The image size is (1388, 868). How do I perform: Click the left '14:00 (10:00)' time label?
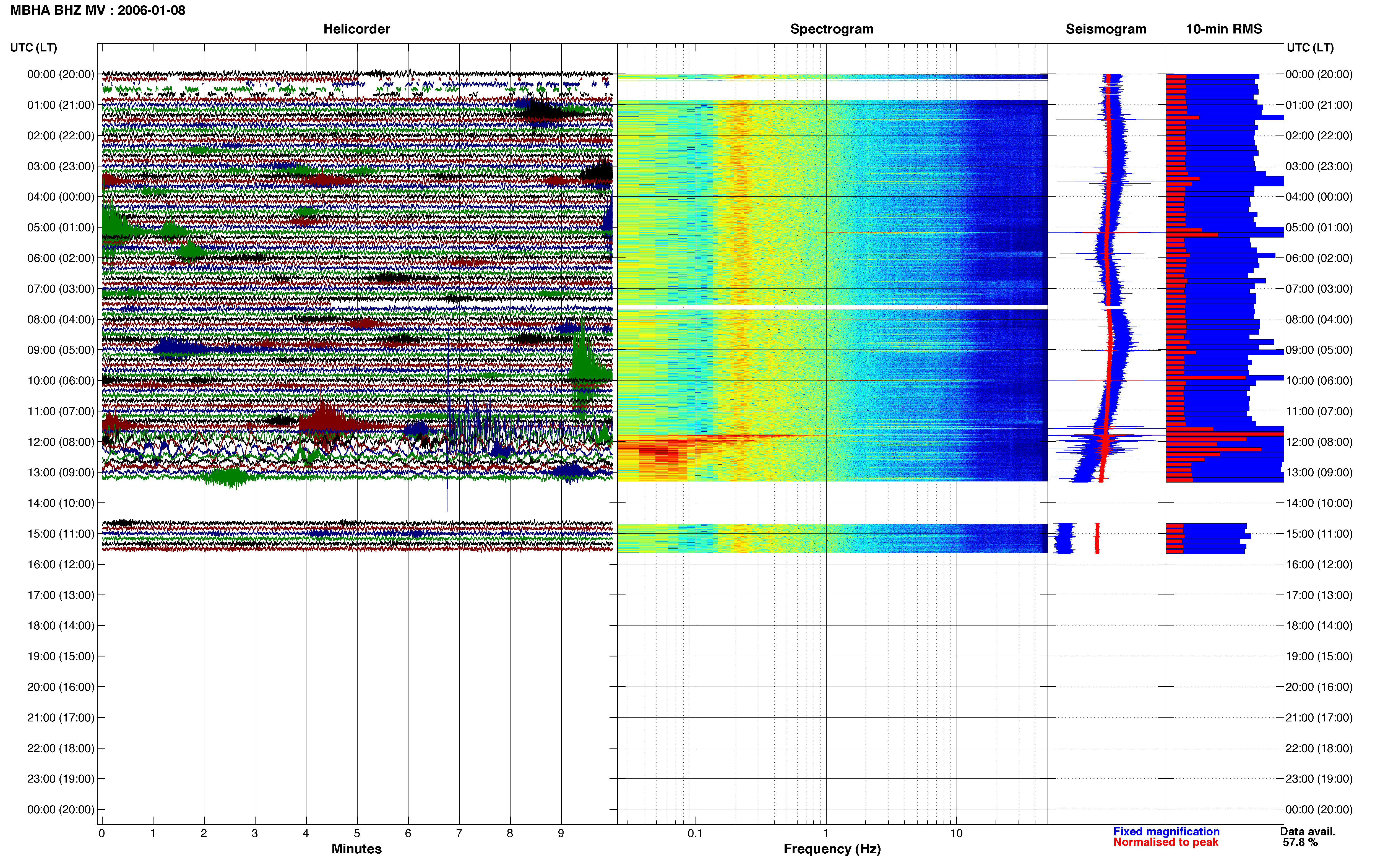coord(61,503)
